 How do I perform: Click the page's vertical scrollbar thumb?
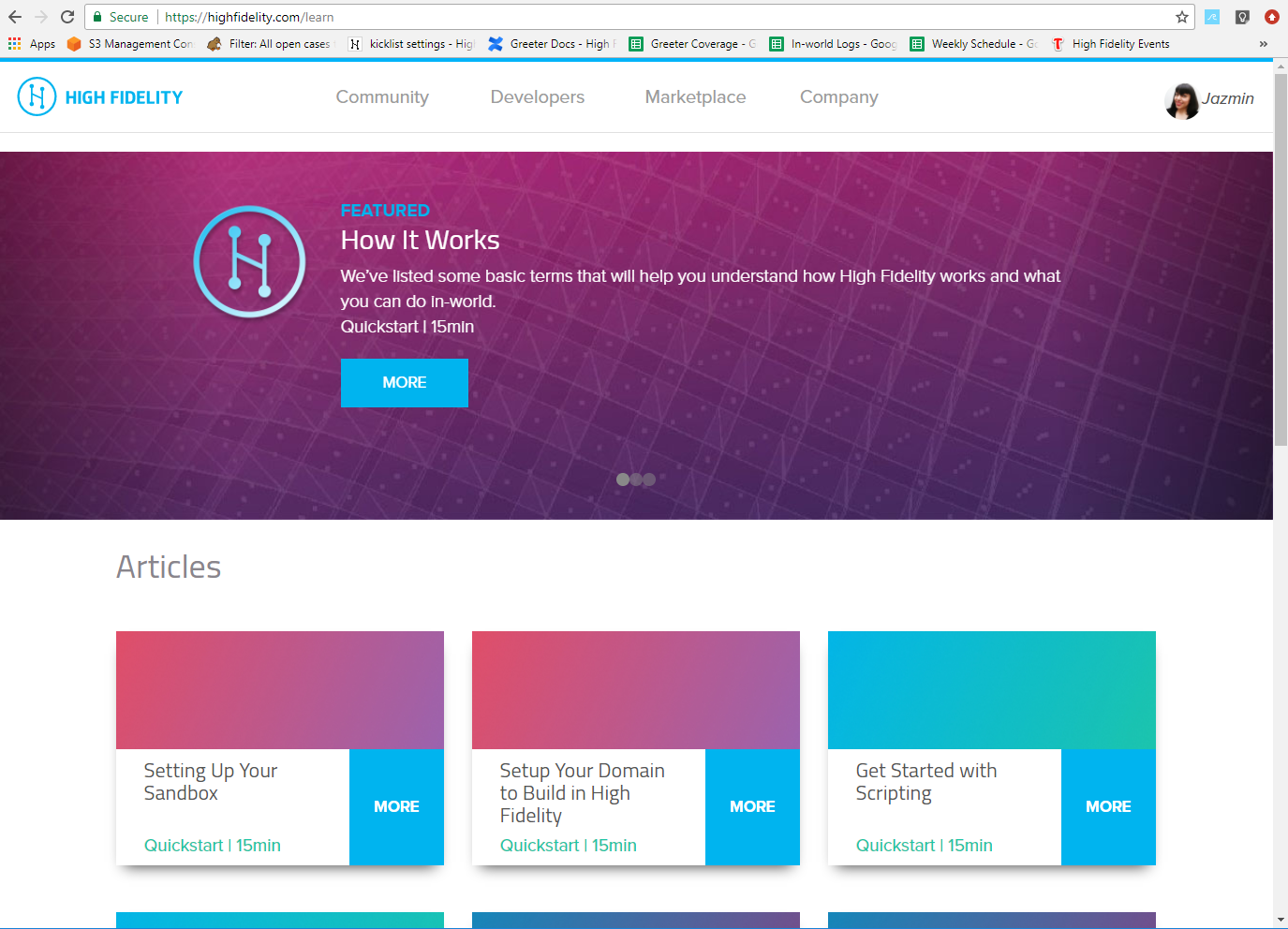[x=1281, y=259]
